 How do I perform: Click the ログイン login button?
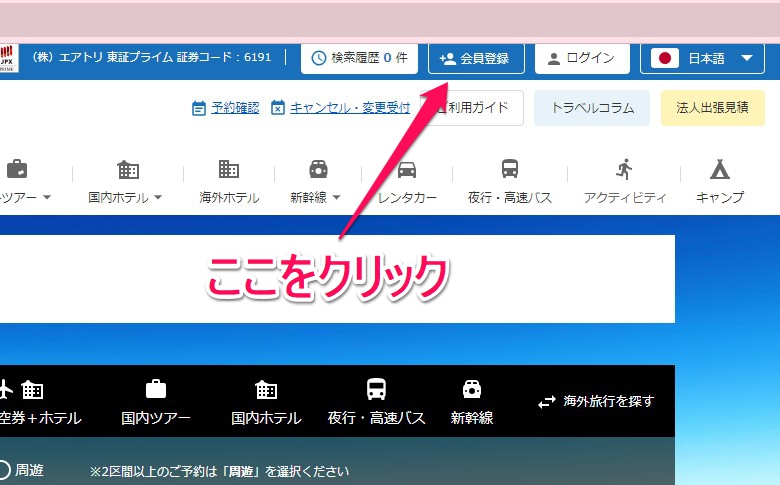[581, 58]
